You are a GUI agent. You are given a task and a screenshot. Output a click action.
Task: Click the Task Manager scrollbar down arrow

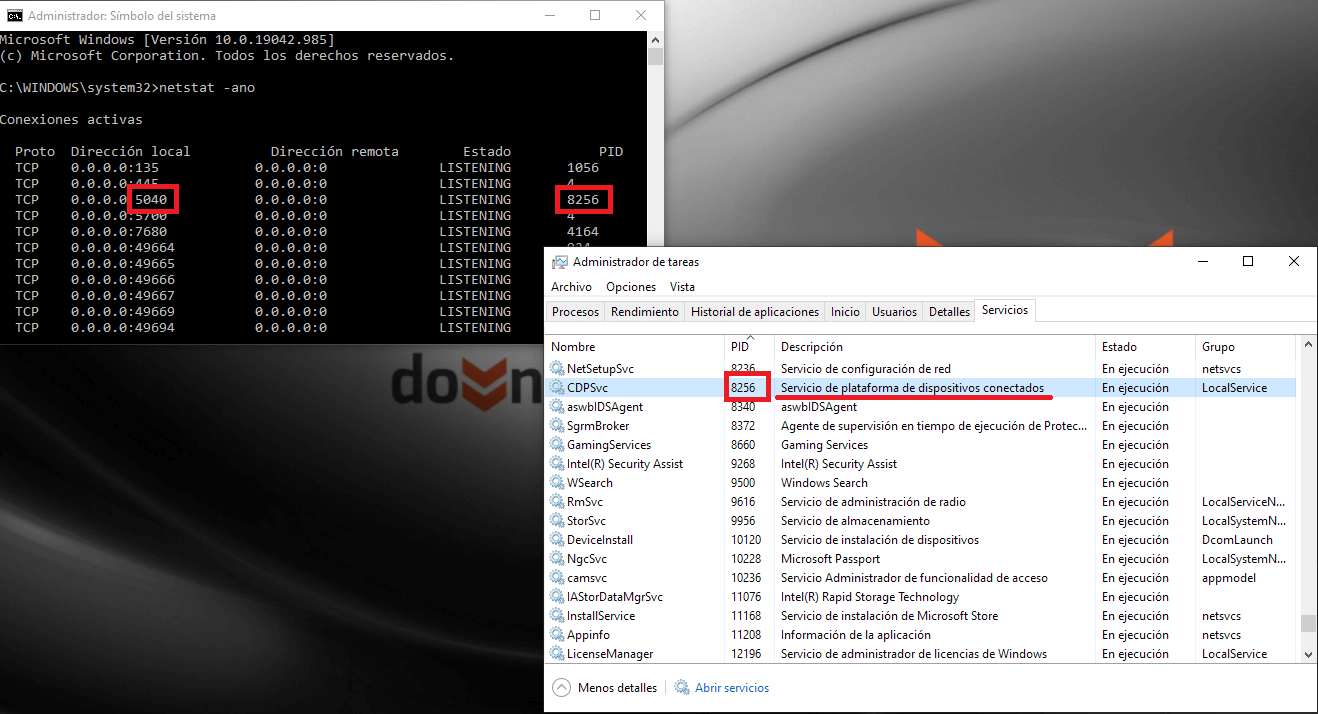pos(1307,653)
